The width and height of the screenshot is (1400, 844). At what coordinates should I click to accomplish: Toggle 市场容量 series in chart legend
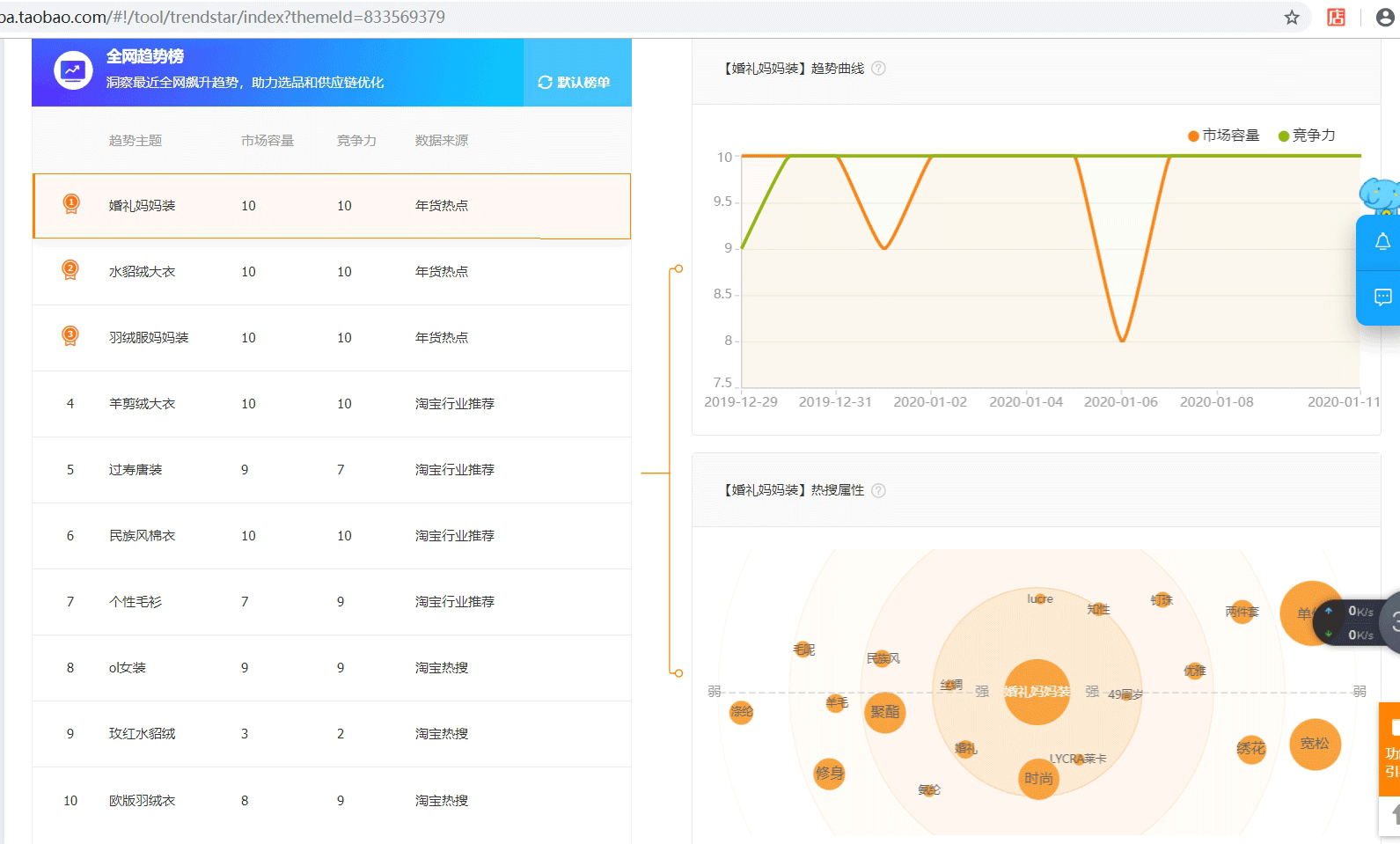1223,136
